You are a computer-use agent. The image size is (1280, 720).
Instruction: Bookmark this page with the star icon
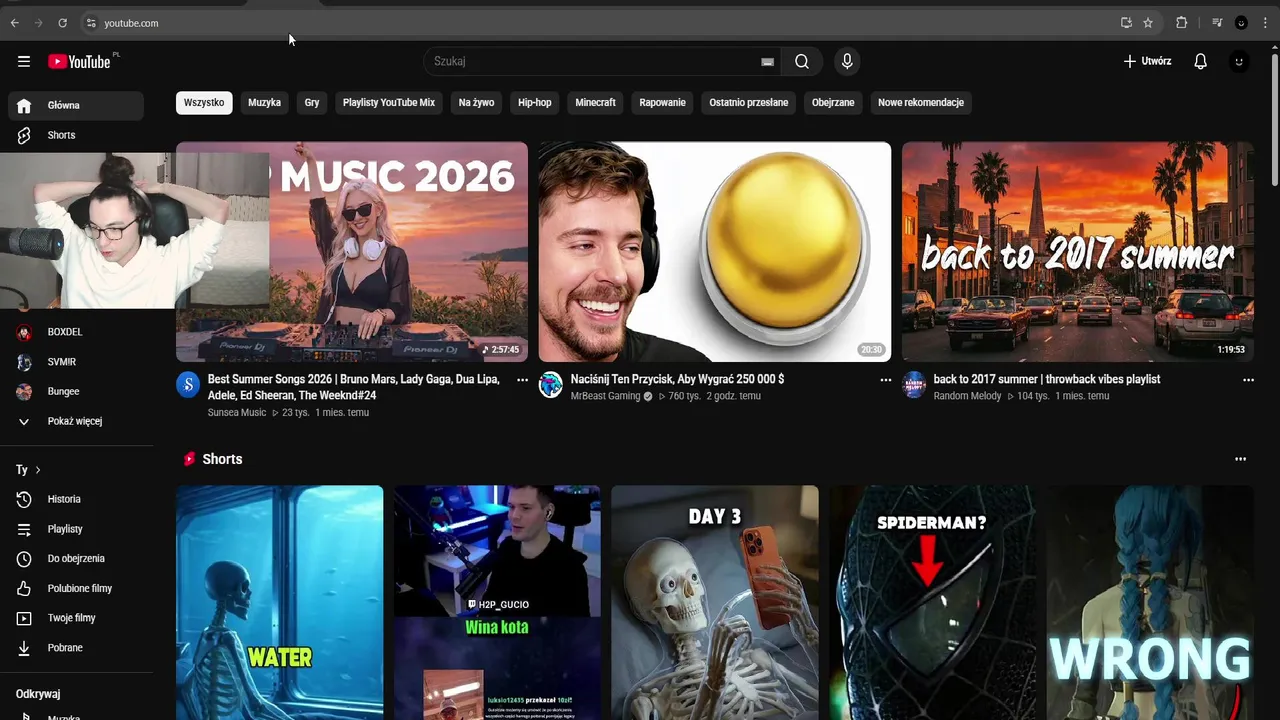pyautogui.click(x=1148, y=22)
